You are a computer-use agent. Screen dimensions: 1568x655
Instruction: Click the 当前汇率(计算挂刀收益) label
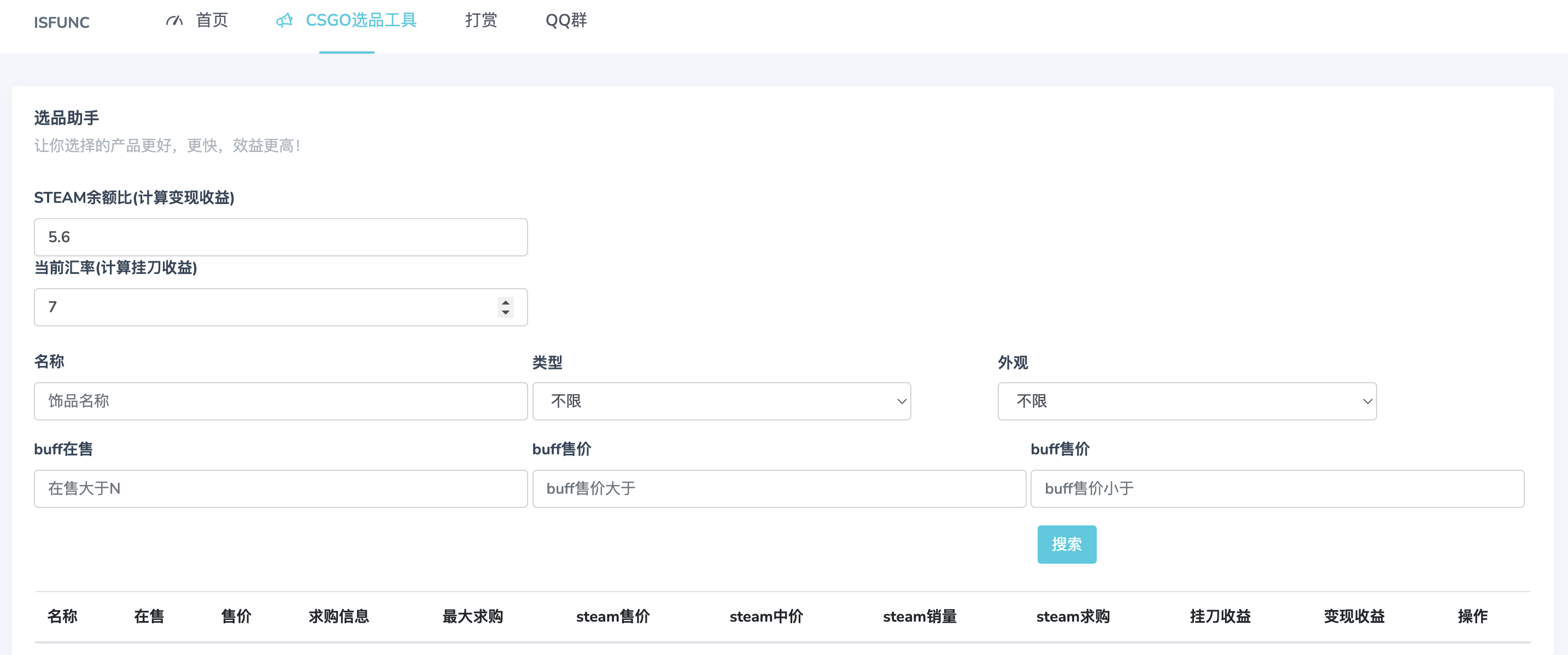116,267
